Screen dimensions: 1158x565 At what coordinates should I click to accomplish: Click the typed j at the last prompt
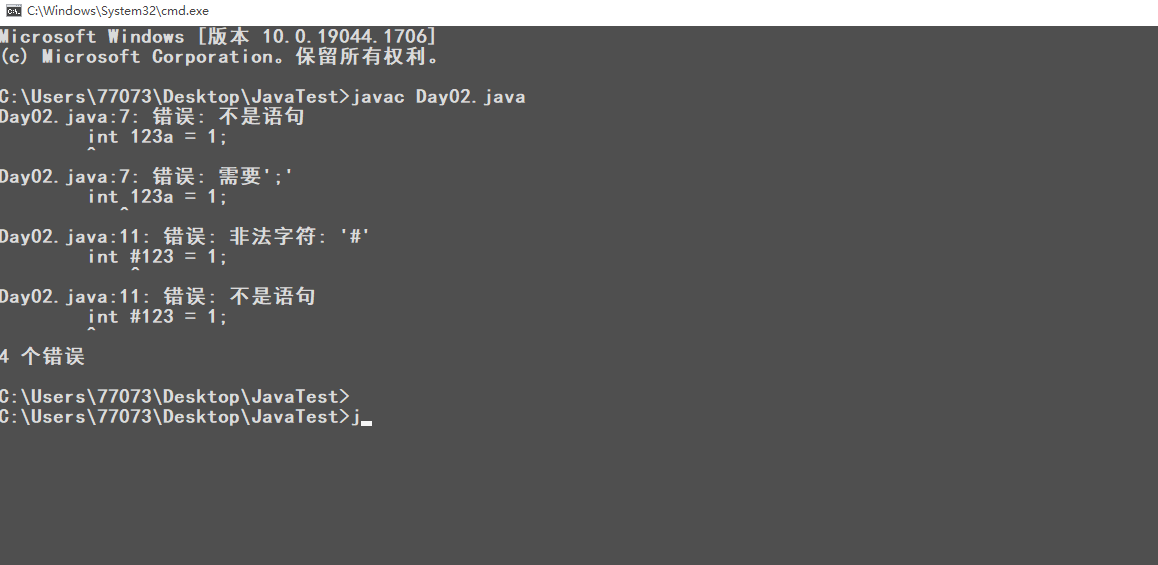click(x=355, y=417)
